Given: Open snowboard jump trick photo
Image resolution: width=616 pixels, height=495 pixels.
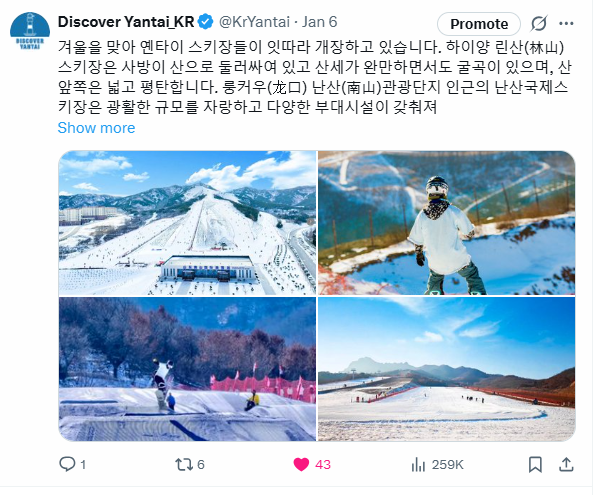Looking at the screenshot, I should pos(187,369).
